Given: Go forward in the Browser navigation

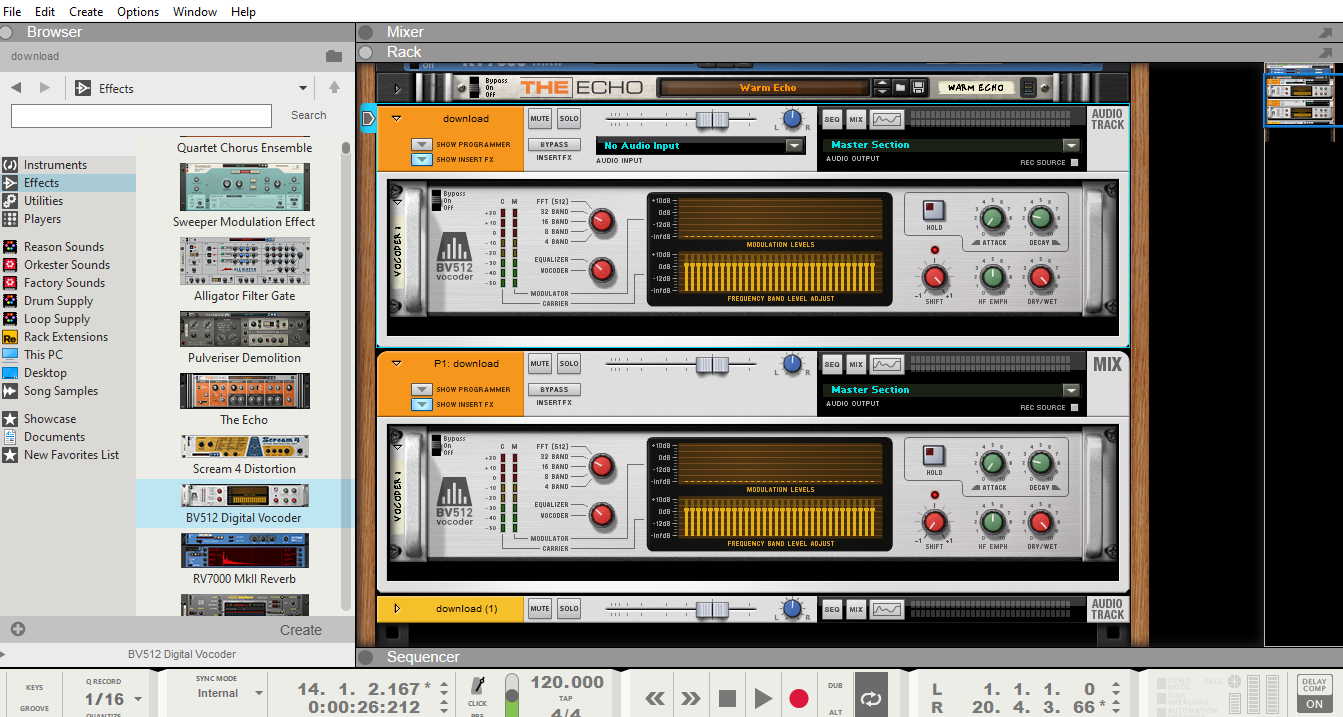Looking at the screenshot, I should pyautogui.click(x=45, y=88).
